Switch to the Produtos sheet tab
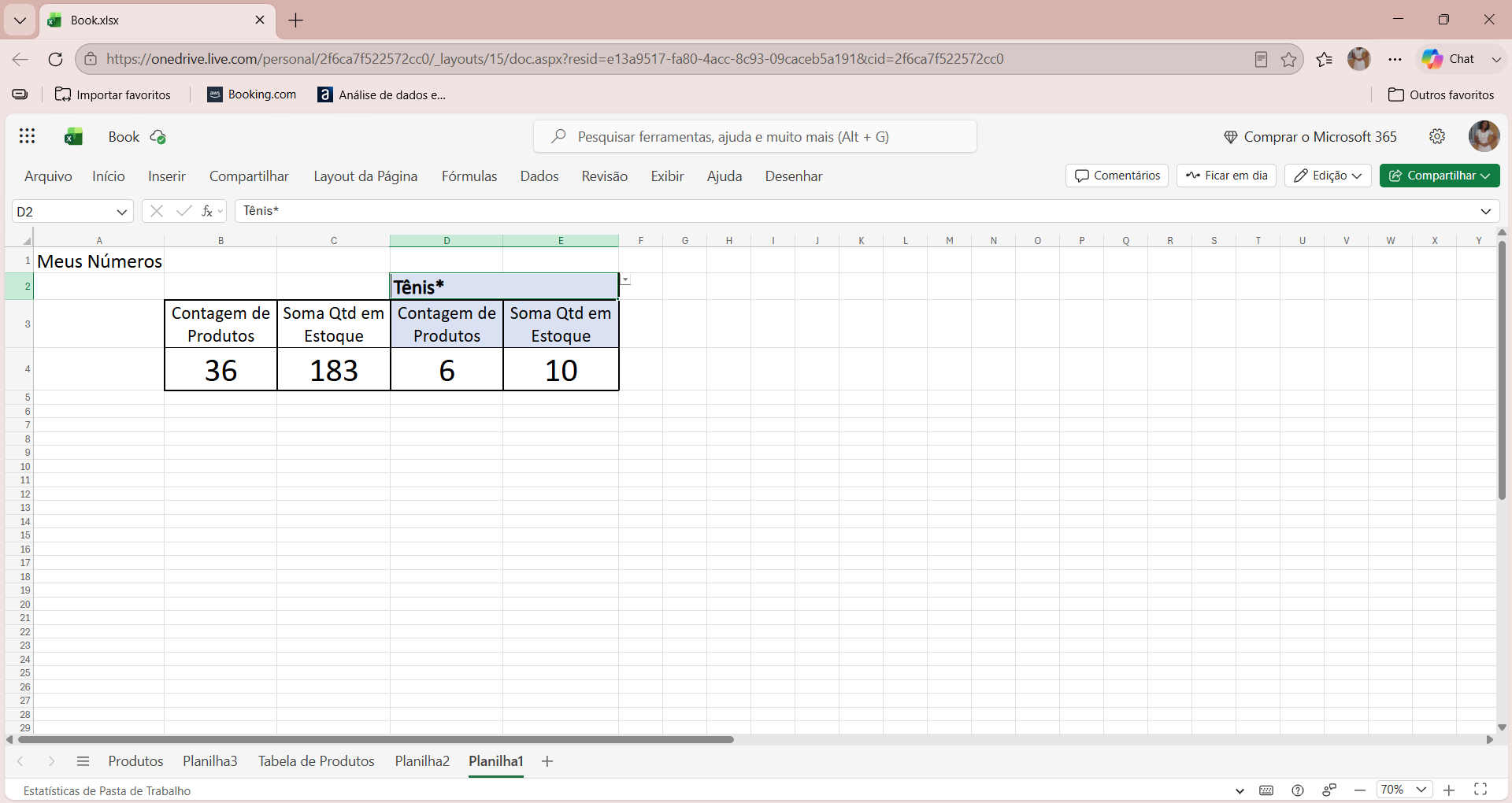This screenshot has width=1512, height=803. click(x=135, y=761)
